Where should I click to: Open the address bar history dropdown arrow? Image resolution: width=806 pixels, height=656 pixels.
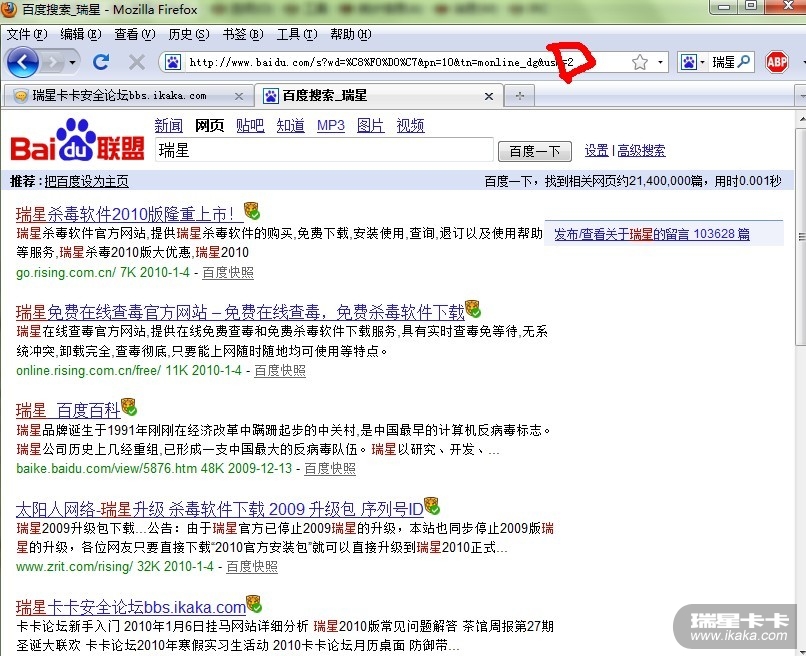tap(660, 63)
